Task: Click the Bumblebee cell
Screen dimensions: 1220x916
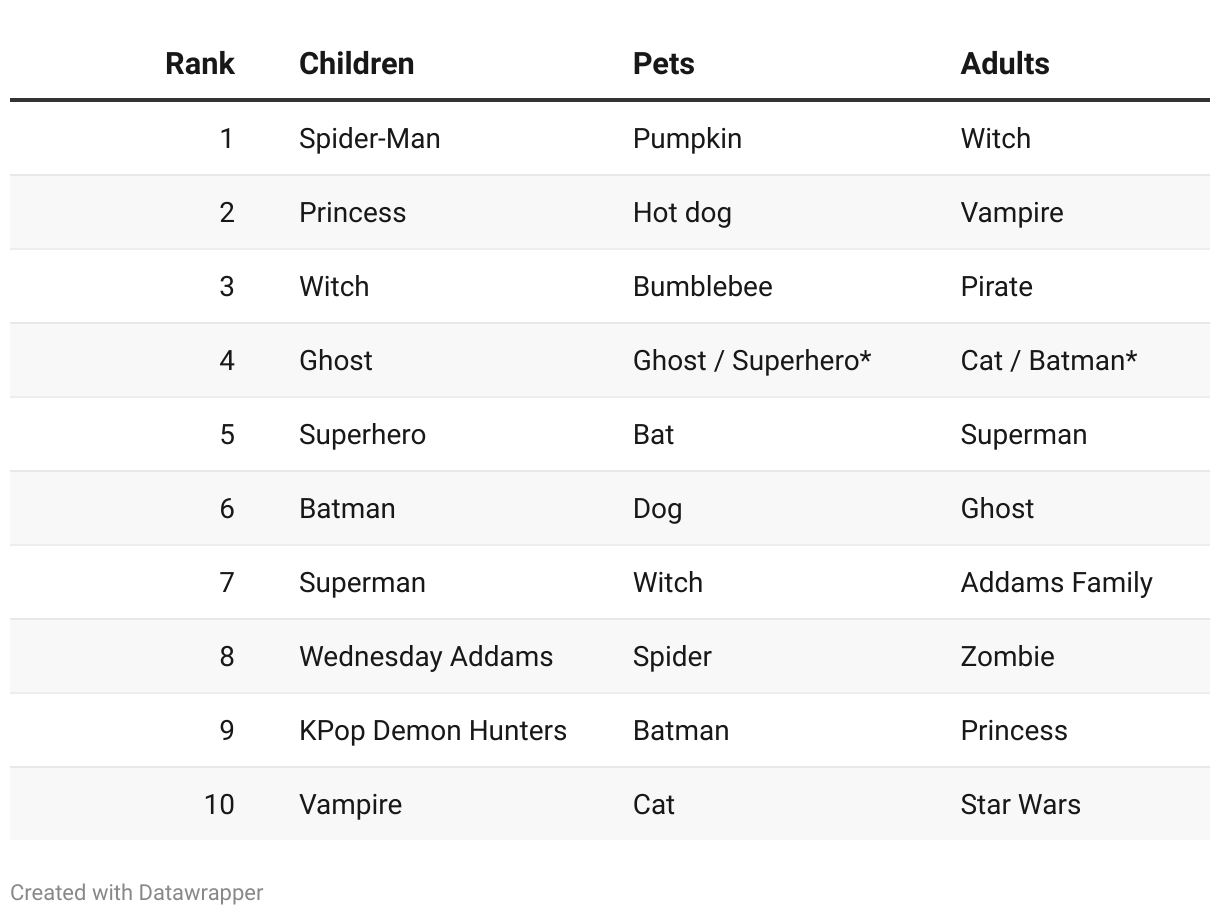Action: click(702, 286)
